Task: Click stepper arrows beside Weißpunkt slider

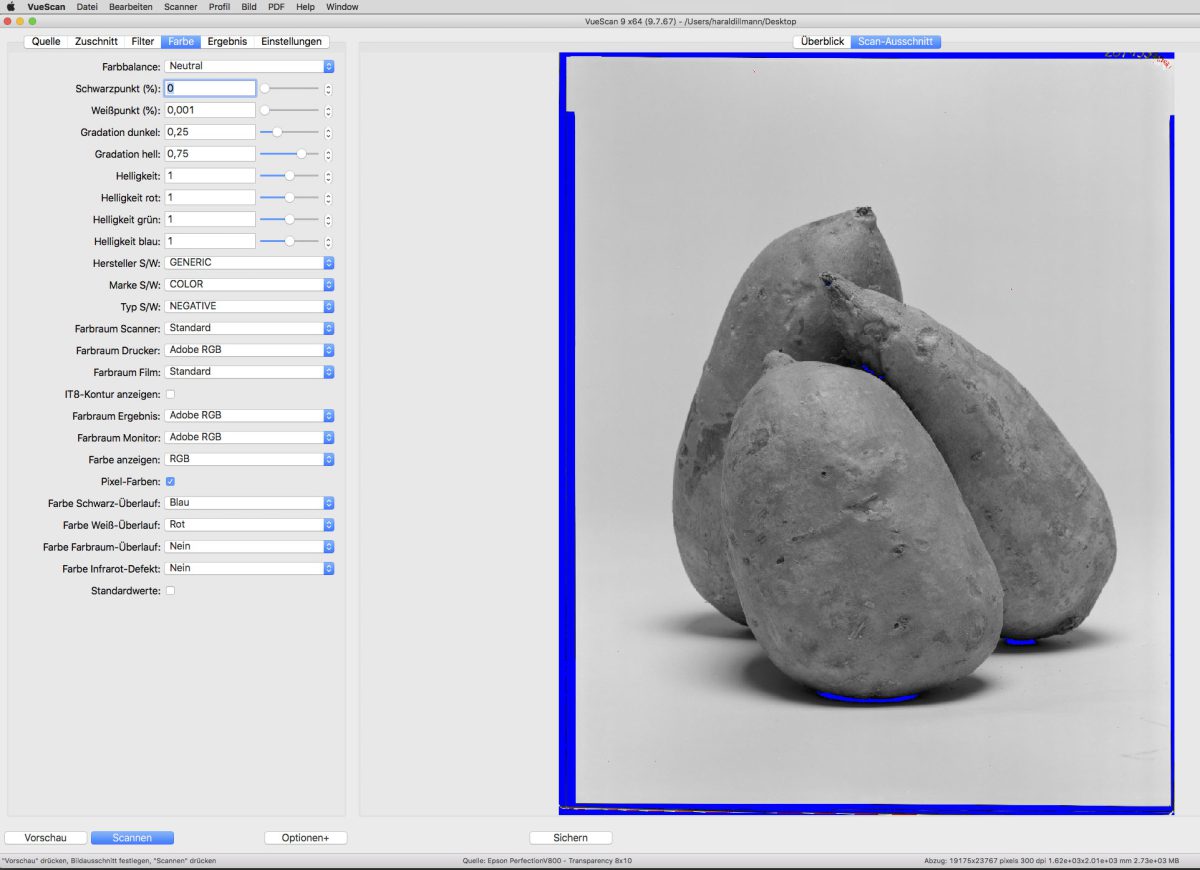Action: tap(328, 110)
